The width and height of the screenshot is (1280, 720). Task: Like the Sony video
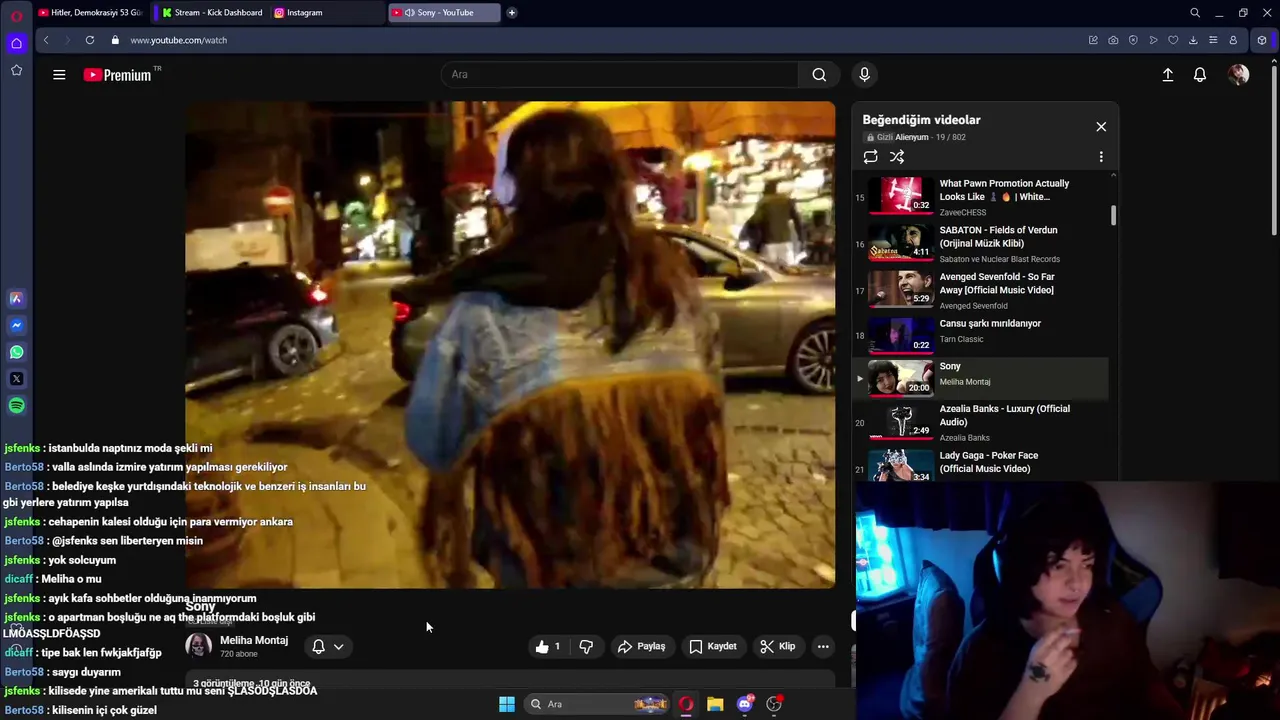coord(549,647)
